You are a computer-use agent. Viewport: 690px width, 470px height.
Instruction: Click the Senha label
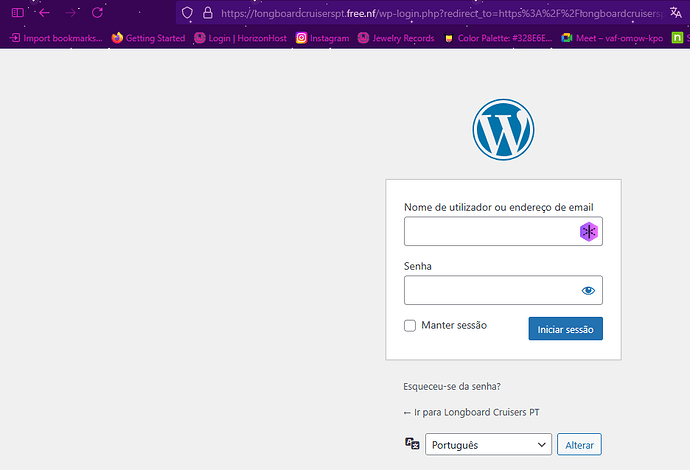(x=418, y=266)
